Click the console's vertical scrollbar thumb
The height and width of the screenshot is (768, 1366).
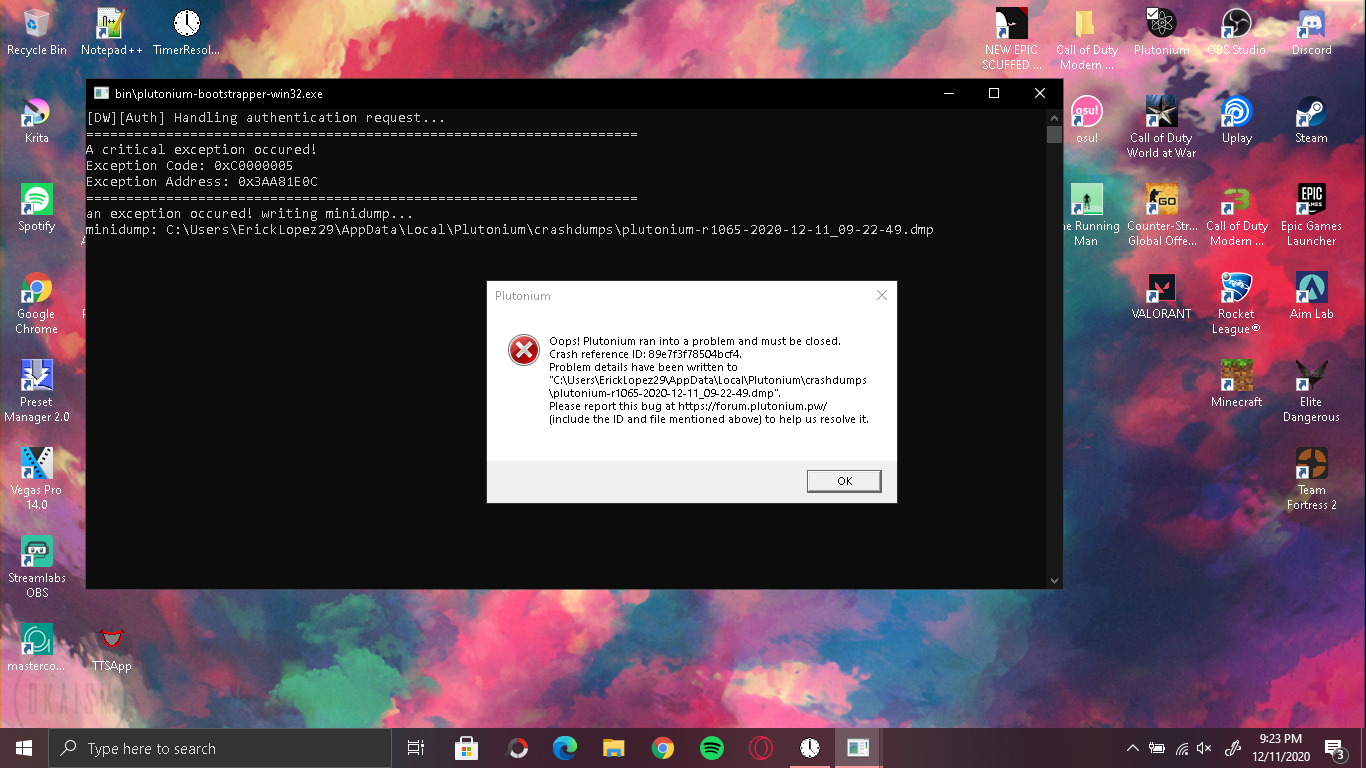click(x=1054, y=134)
